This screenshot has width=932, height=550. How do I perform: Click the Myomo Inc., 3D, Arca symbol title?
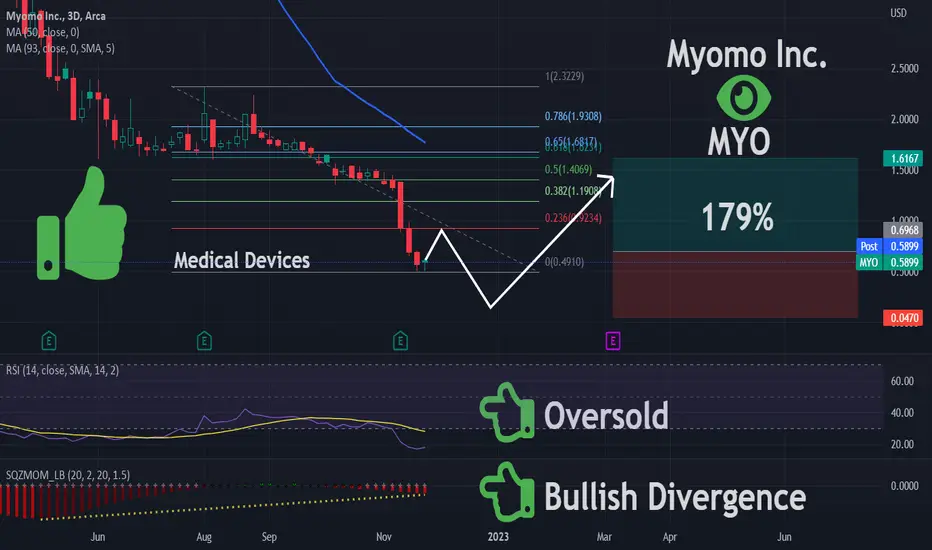click(56, 16)
